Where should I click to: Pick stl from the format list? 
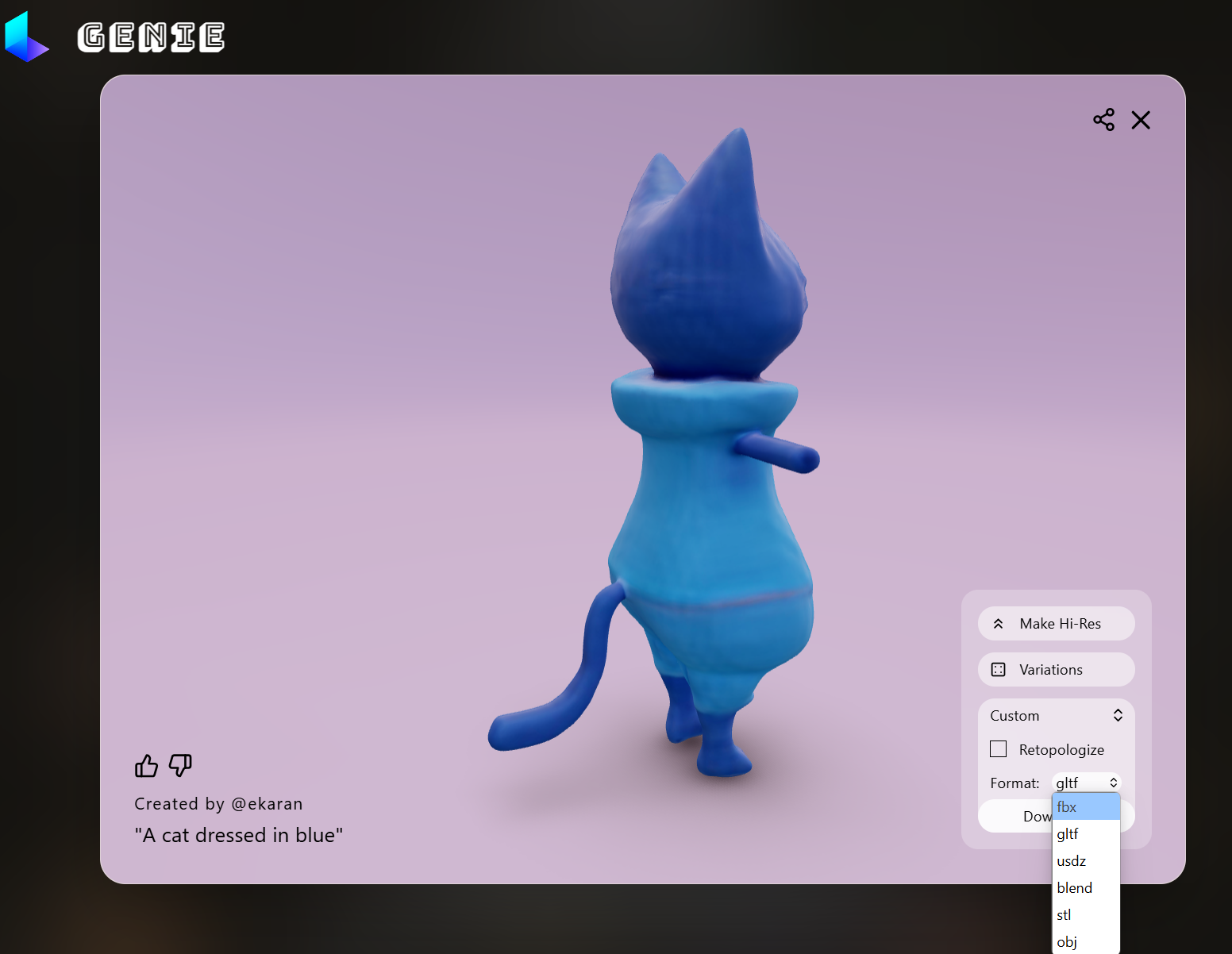click(1086, 915)
